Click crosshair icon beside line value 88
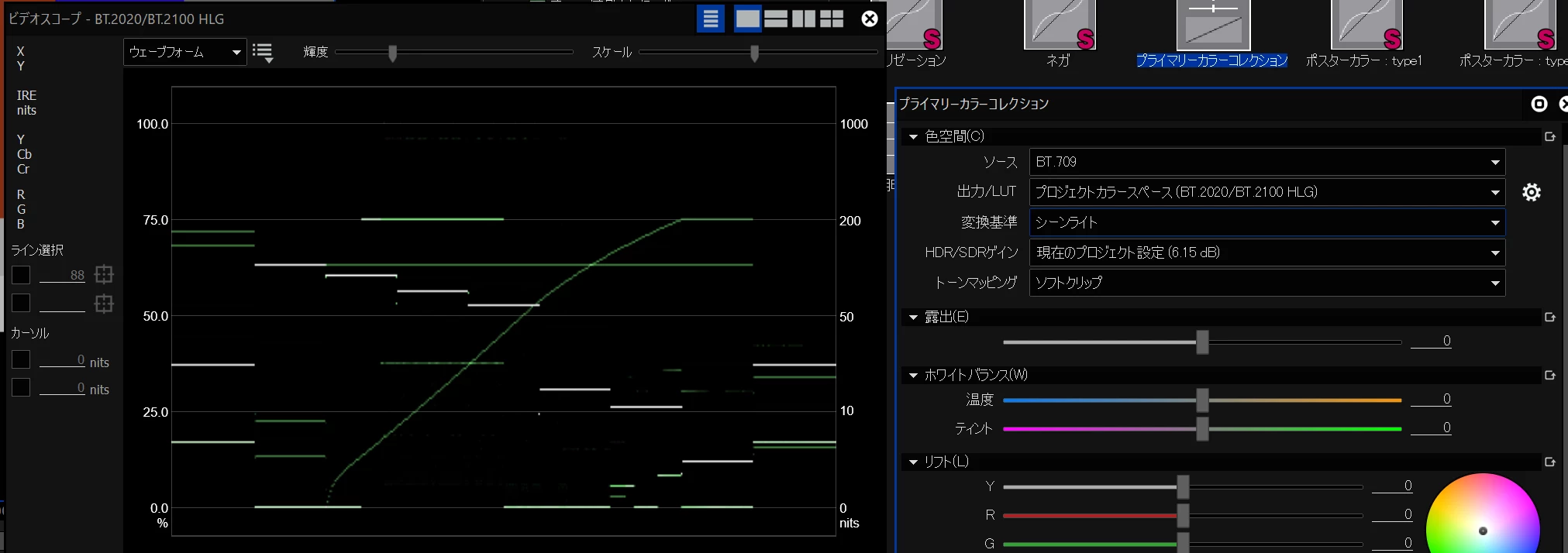The height and width of the screenshot is (553, 1568). click(104, 274)
